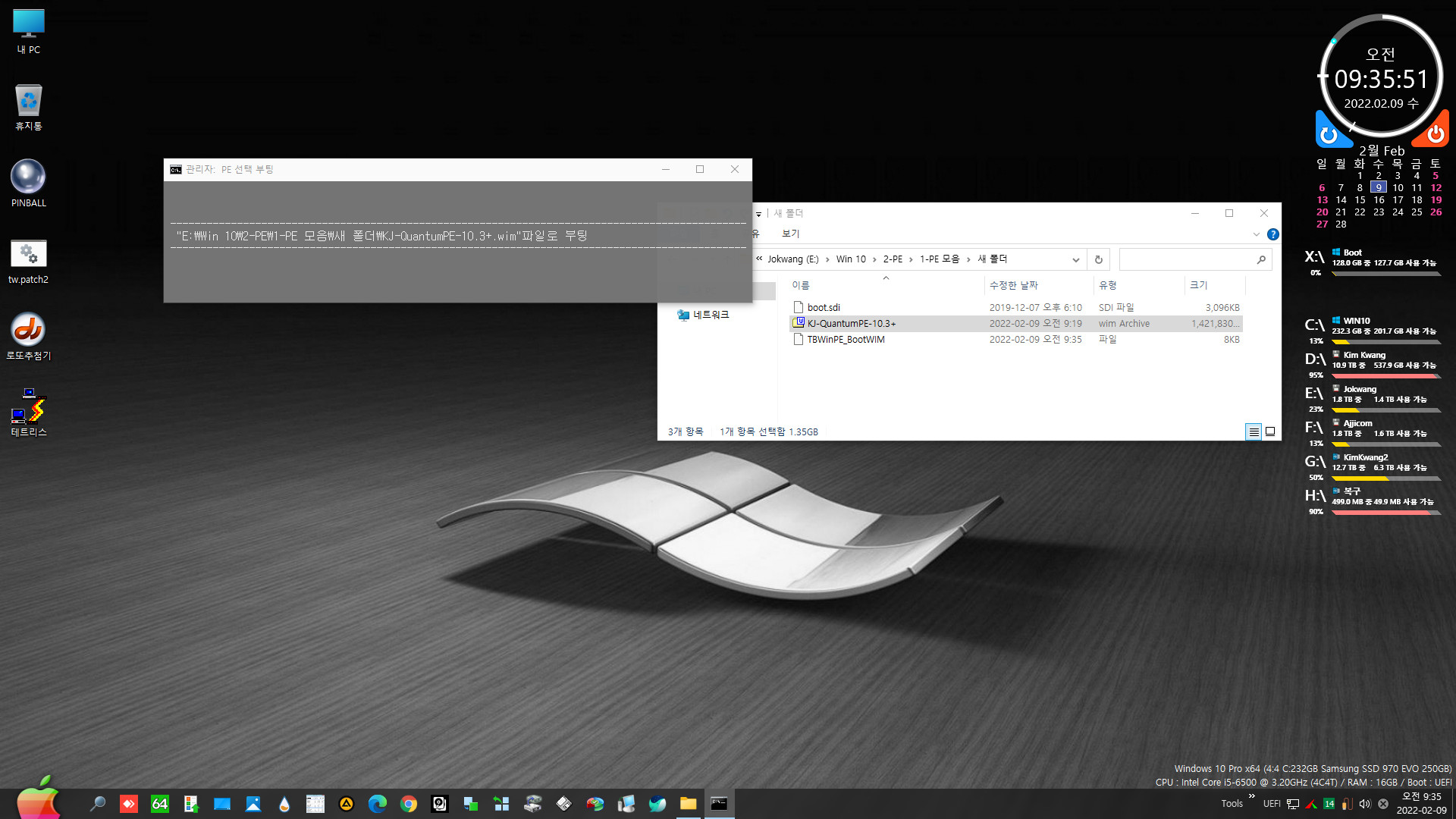Open the network icon in system tray

(x=1294, y=804)
